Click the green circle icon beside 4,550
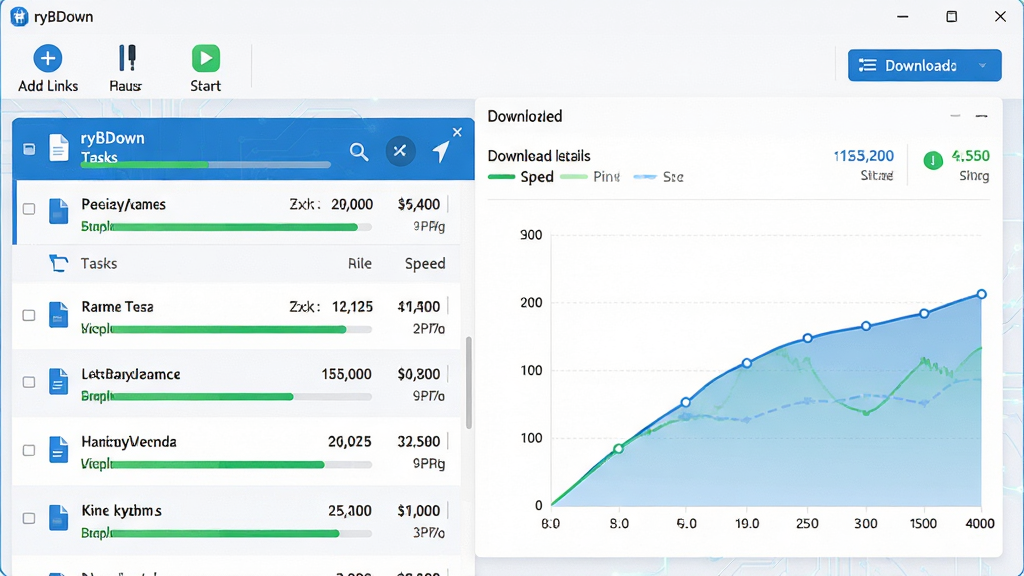 (x=933, y=160)
